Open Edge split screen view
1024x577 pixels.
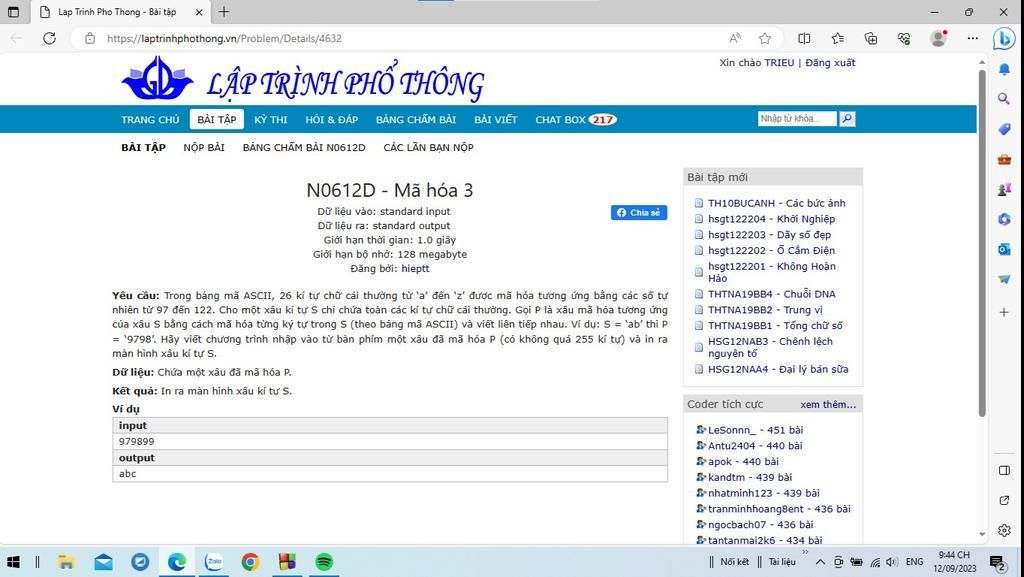click(804, 38)
